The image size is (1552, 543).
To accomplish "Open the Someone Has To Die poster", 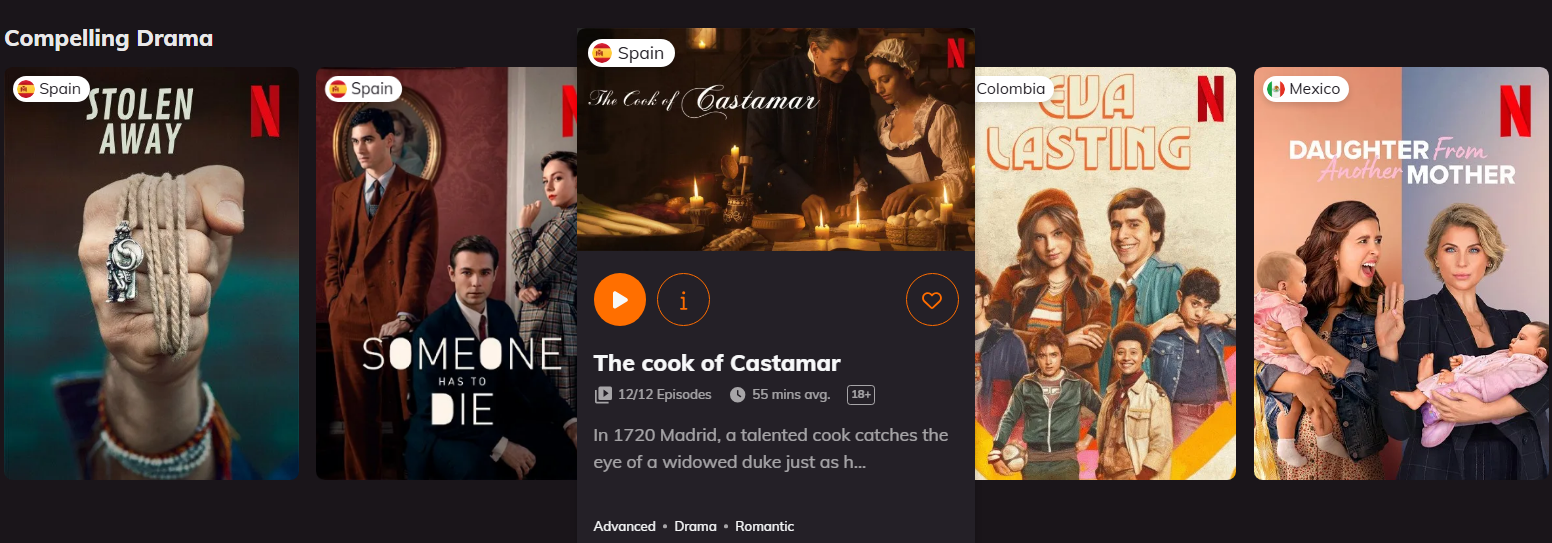I will (x=446, y=273).
